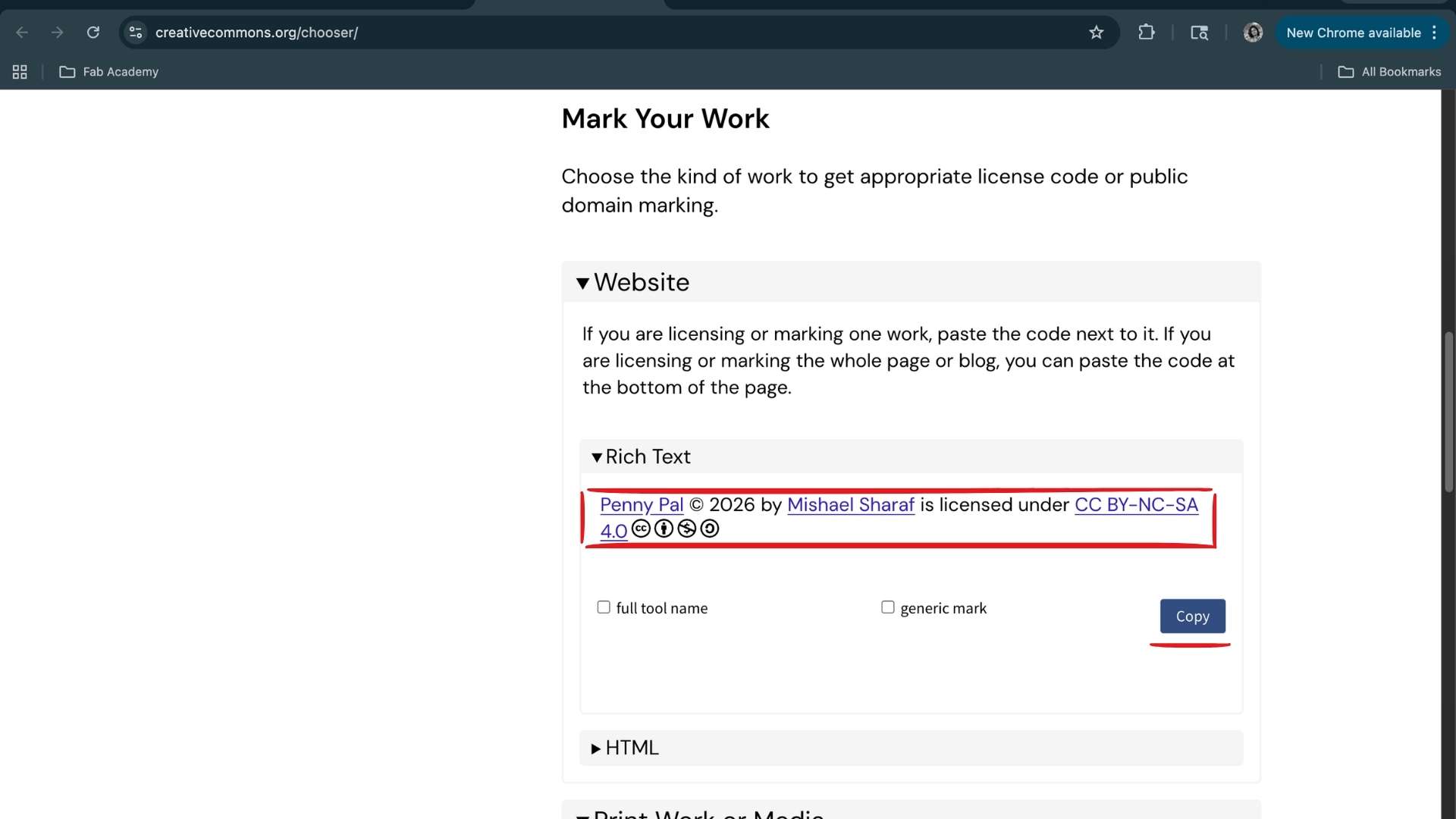Click the page vertical scrollbar thumb
The height and width of the screenshot is (819, 1456).
[x=1448, y=412]
